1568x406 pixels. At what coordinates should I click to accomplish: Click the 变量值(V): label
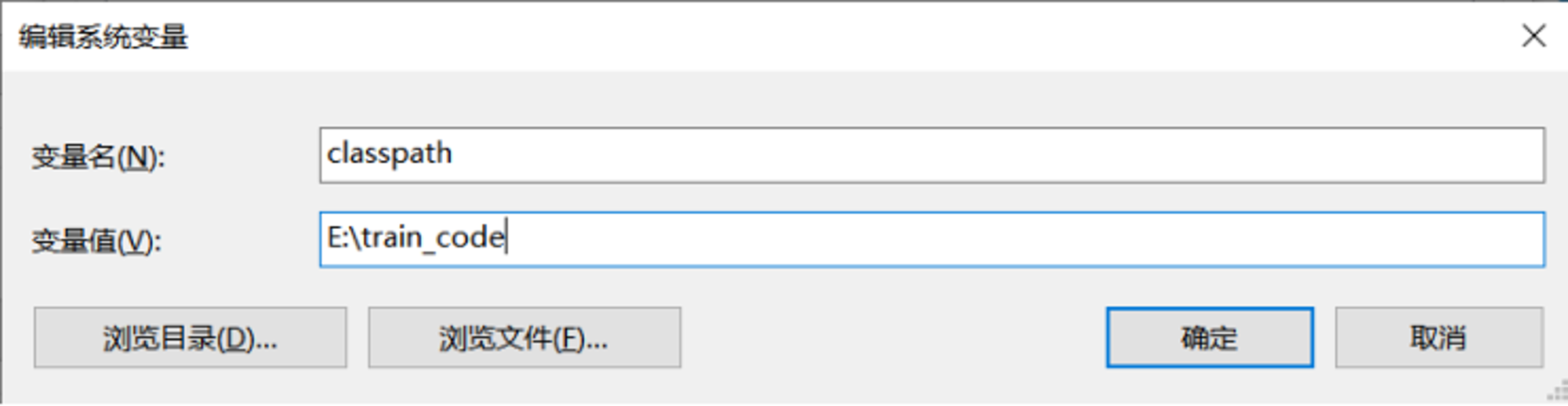pos(96,241)
